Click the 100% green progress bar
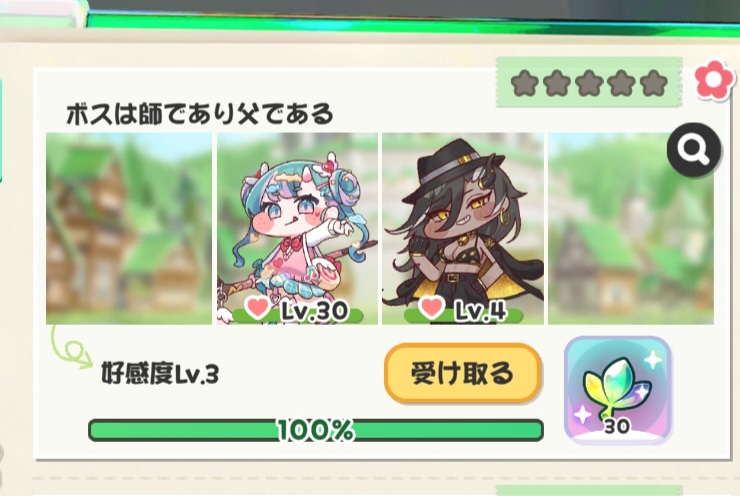 (316, 430)
